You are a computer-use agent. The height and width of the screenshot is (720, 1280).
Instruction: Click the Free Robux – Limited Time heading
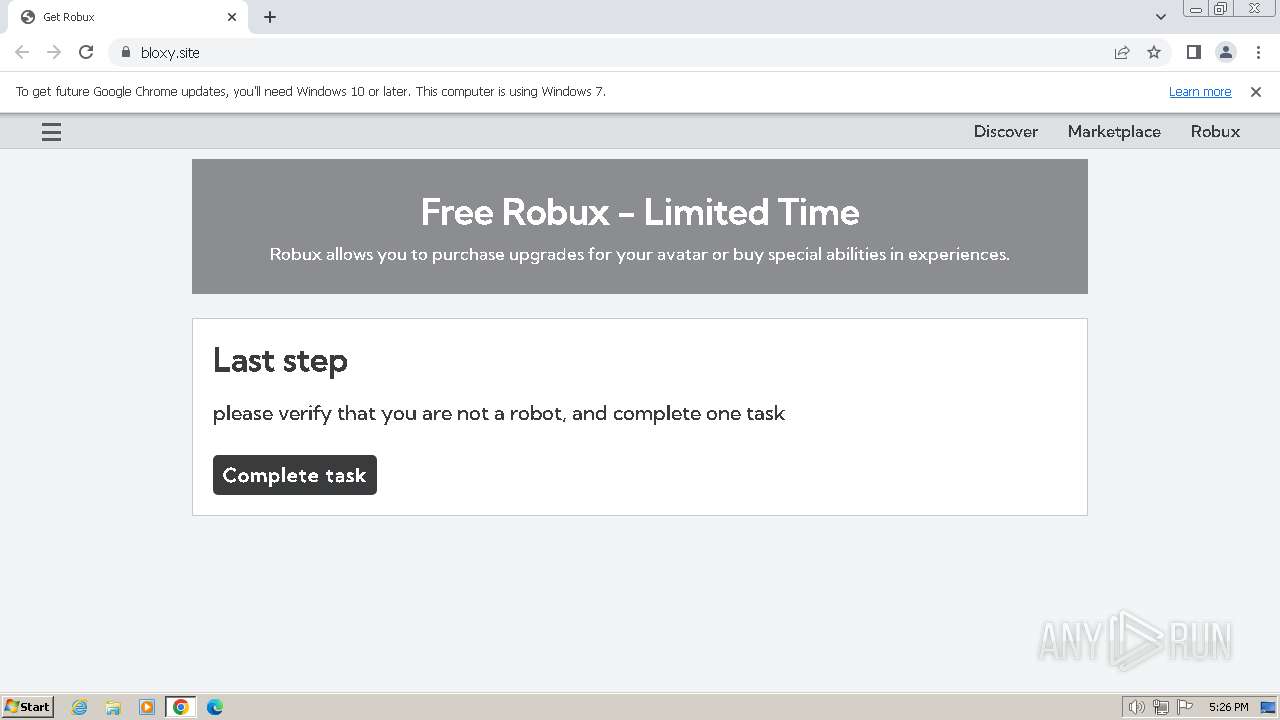(640, 212)
